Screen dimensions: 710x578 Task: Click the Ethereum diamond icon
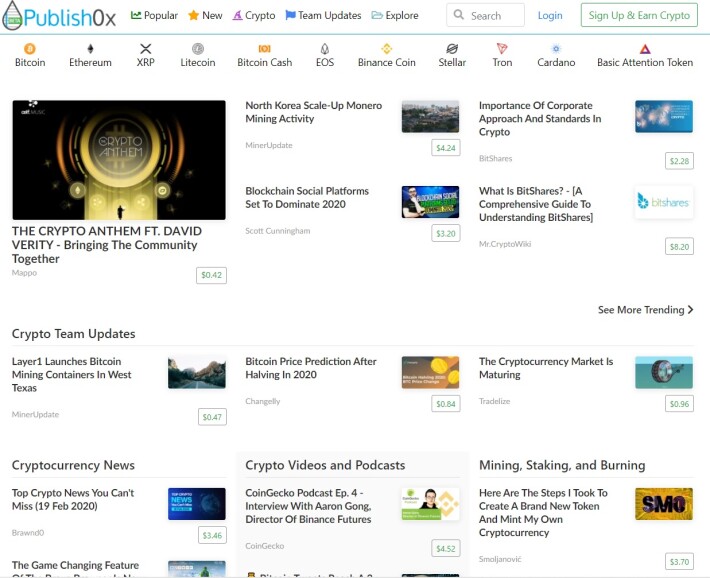[x=90, y=48]
